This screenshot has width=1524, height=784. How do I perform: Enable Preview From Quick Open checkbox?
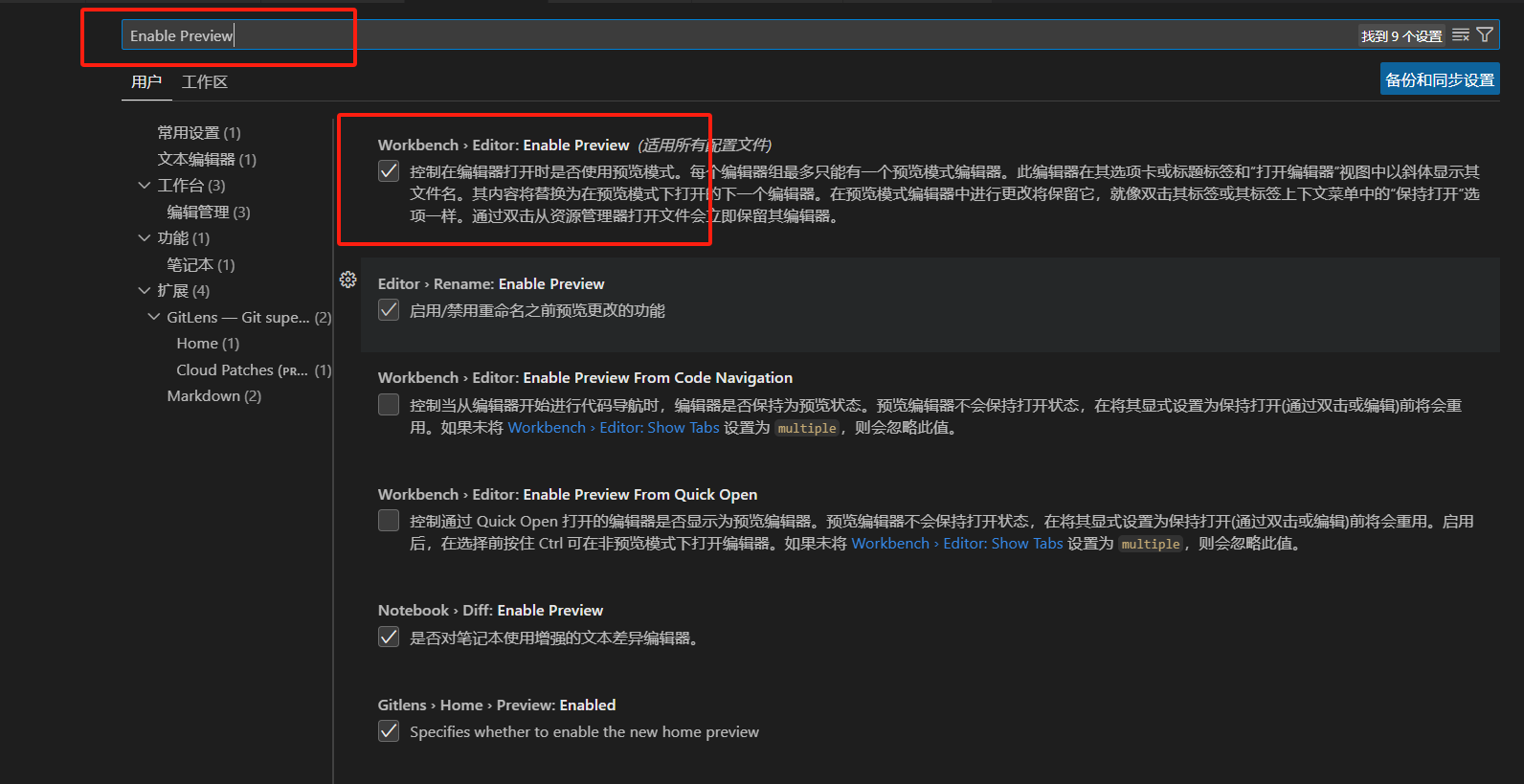coord(389,521)
